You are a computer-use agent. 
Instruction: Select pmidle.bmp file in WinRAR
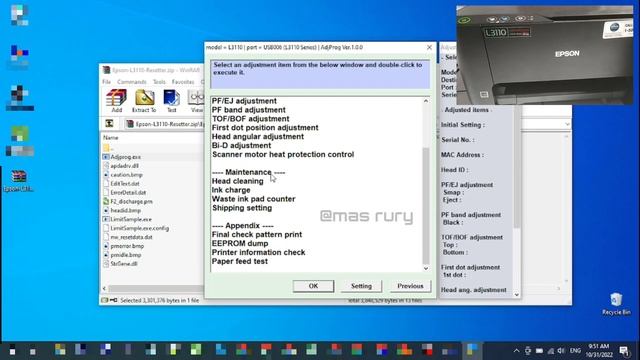(125, 255)
